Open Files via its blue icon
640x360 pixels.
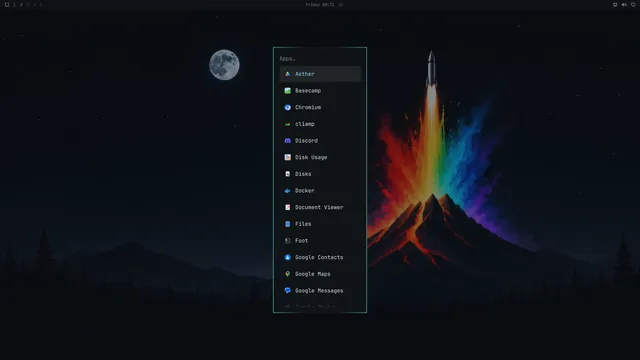click(287, 224)
